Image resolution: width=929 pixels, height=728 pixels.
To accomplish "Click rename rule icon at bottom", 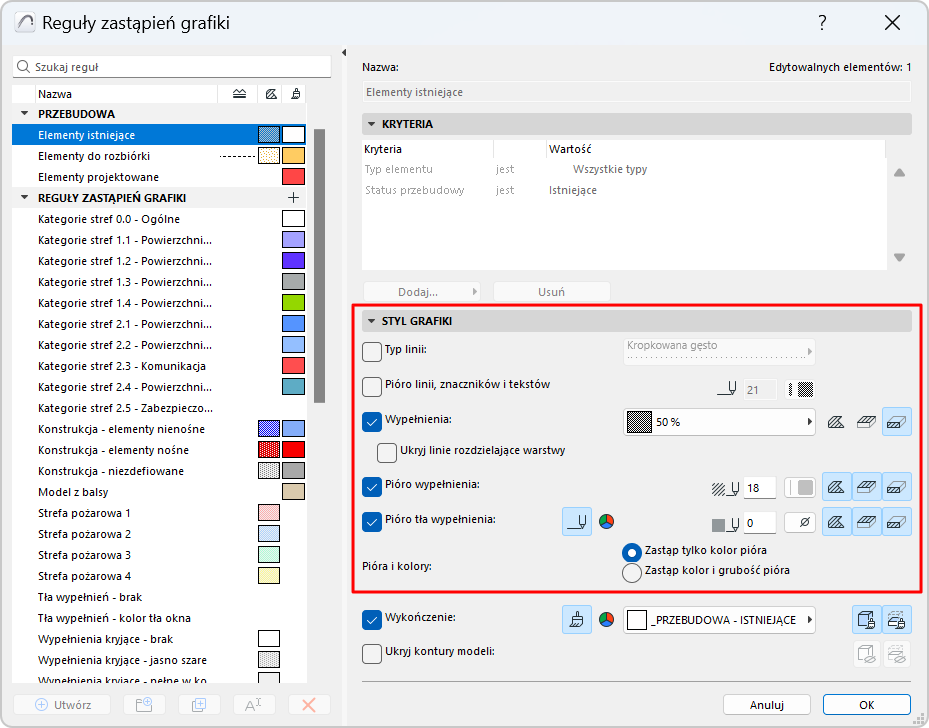I will (x=254, y=705).
